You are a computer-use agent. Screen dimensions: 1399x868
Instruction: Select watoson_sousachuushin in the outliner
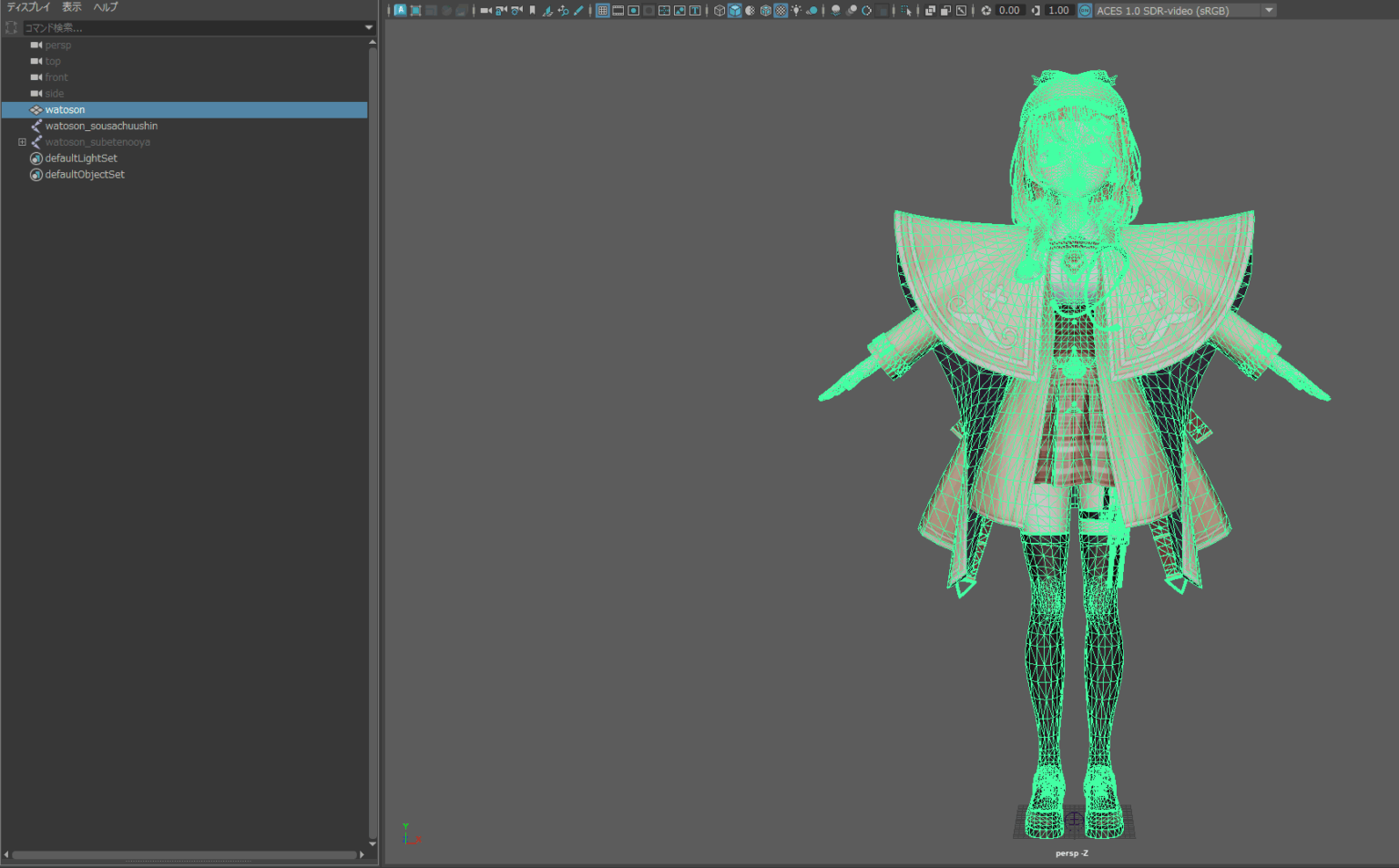coord(101,126)
